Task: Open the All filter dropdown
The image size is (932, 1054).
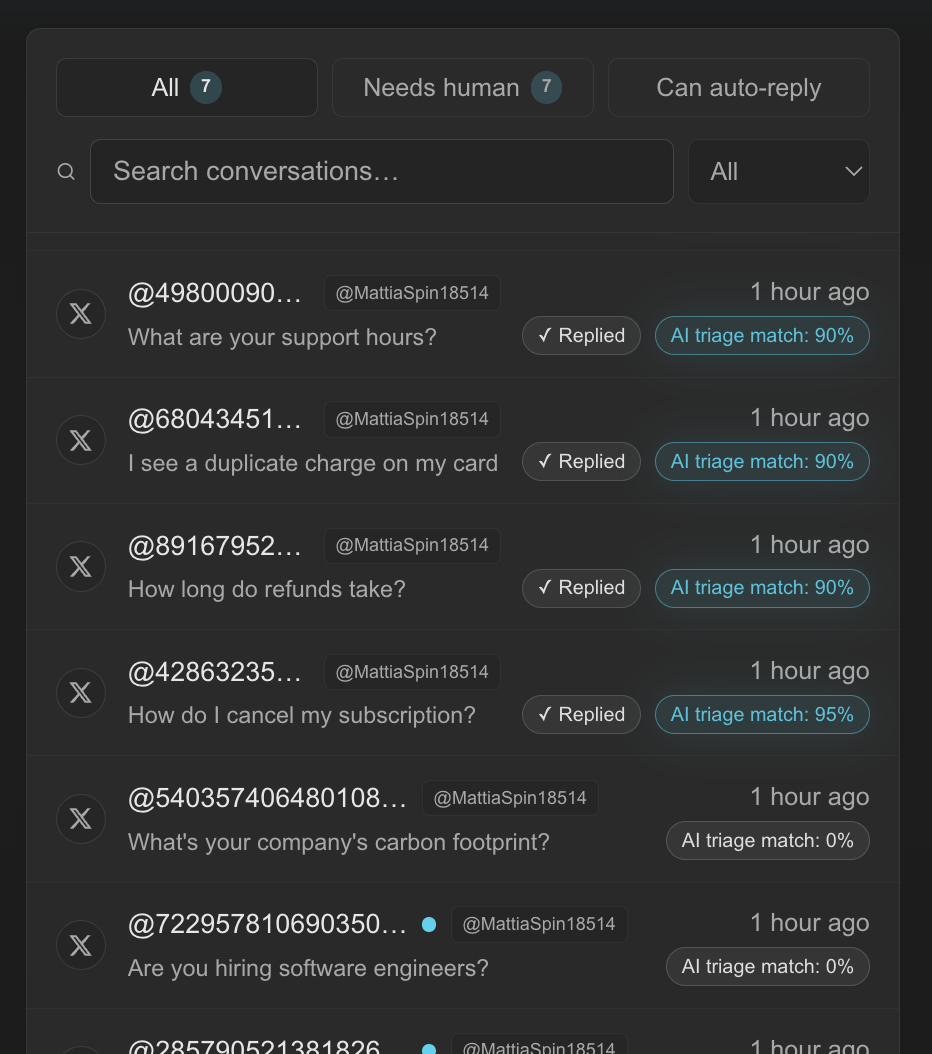Action: [x=778, y=172]
